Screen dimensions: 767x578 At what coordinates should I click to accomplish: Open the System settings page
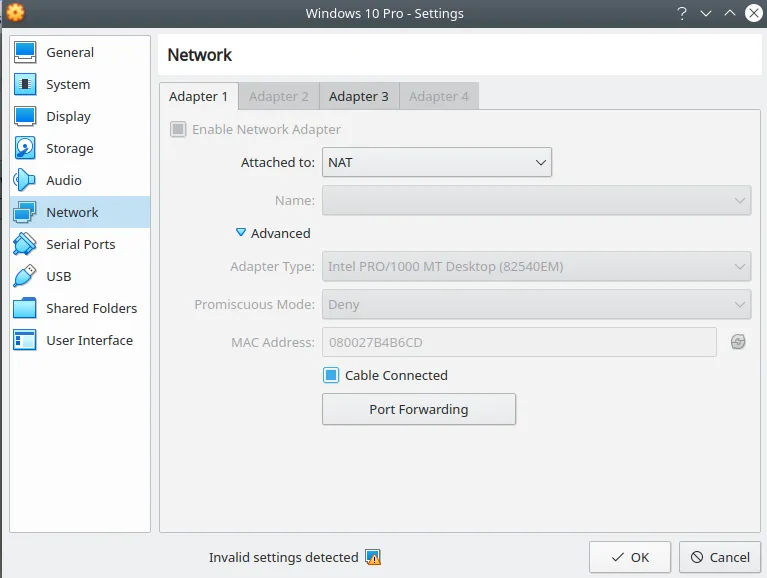point(80,84)
